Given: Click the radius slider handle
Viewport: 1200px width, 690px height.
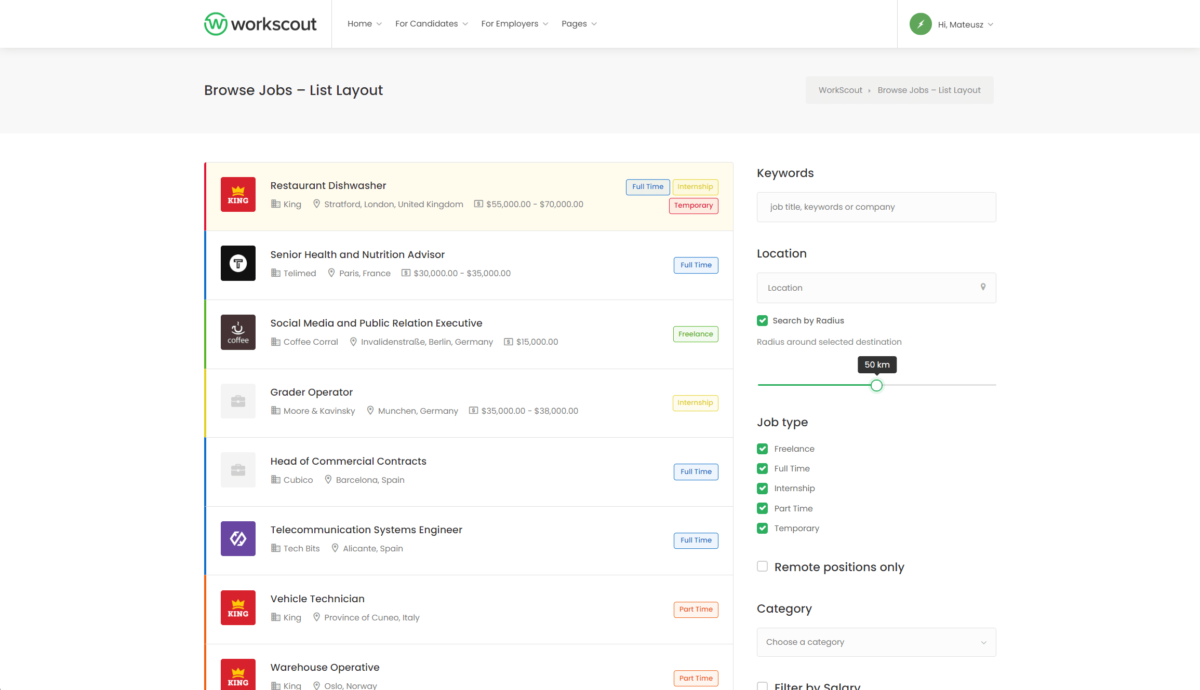Looking at the screenshot, I should point(877,385).
